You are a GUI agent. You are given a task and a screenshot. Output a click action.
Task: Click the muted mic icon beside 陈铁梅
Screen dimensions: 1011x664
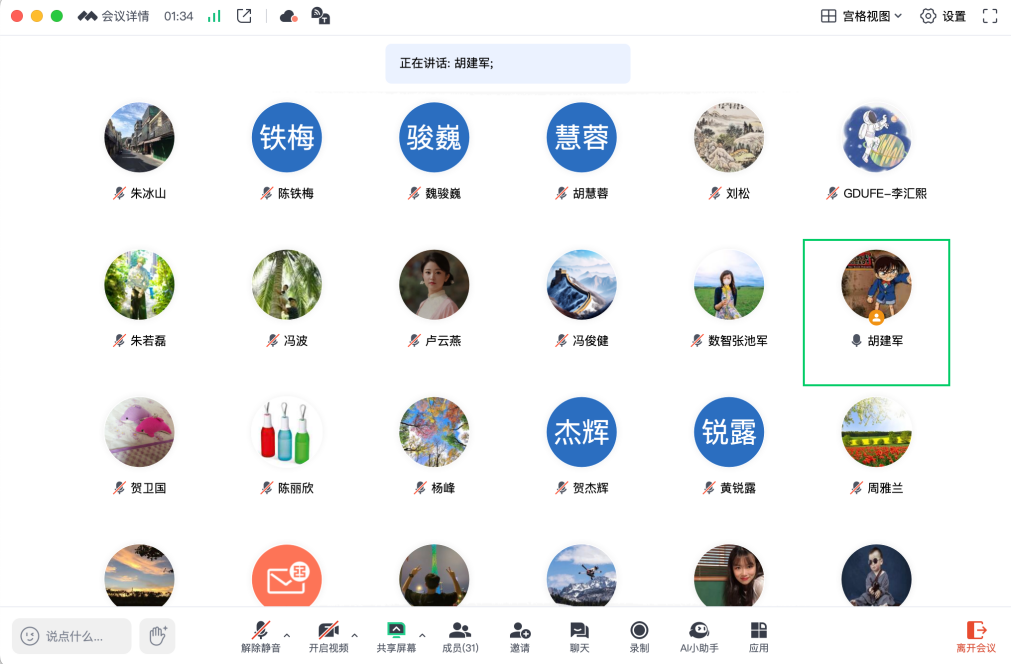(267, 193)
